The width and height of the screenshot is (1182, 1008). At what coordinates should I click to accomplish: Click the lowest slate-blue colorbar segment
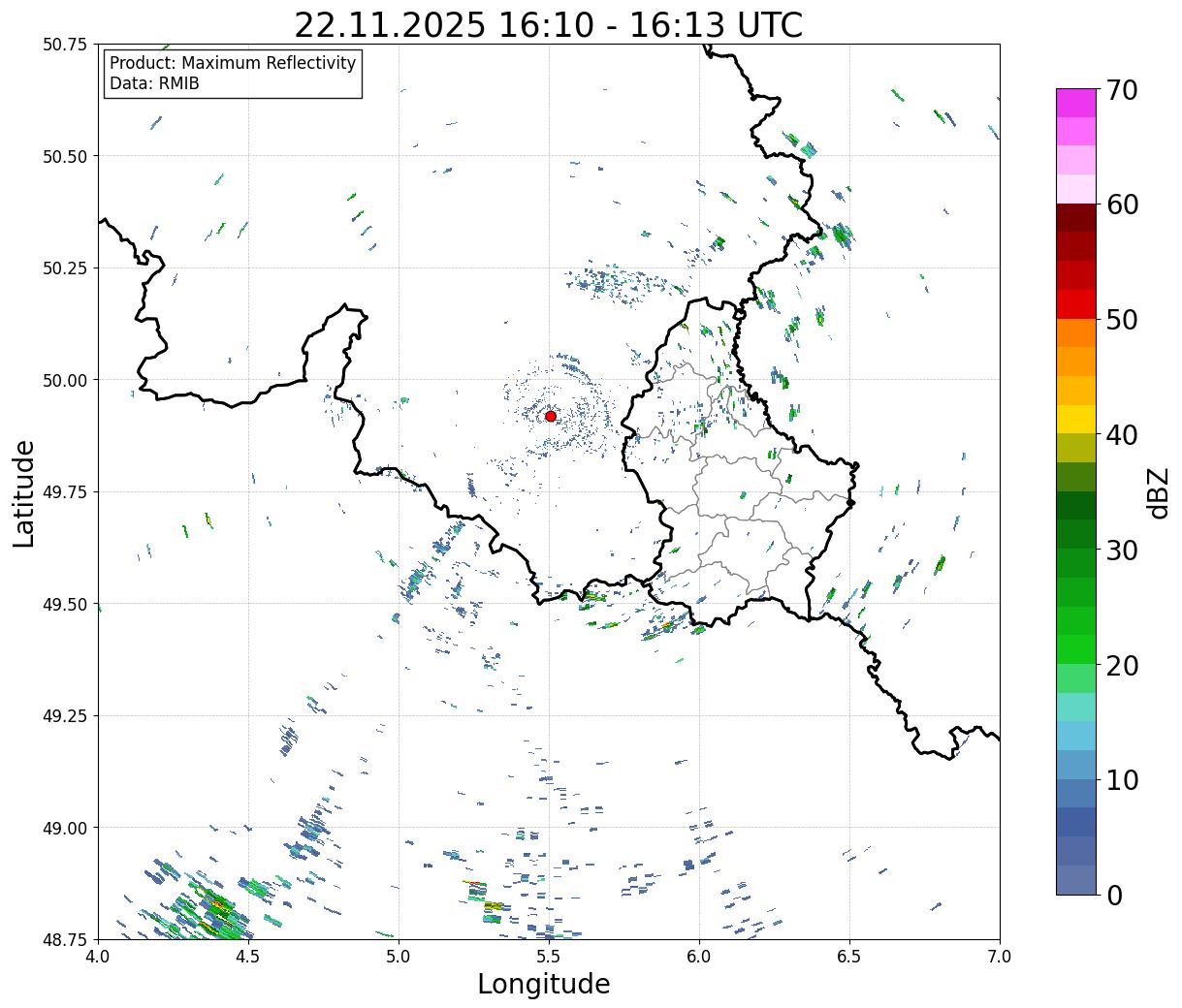(x=1076, y=880)
